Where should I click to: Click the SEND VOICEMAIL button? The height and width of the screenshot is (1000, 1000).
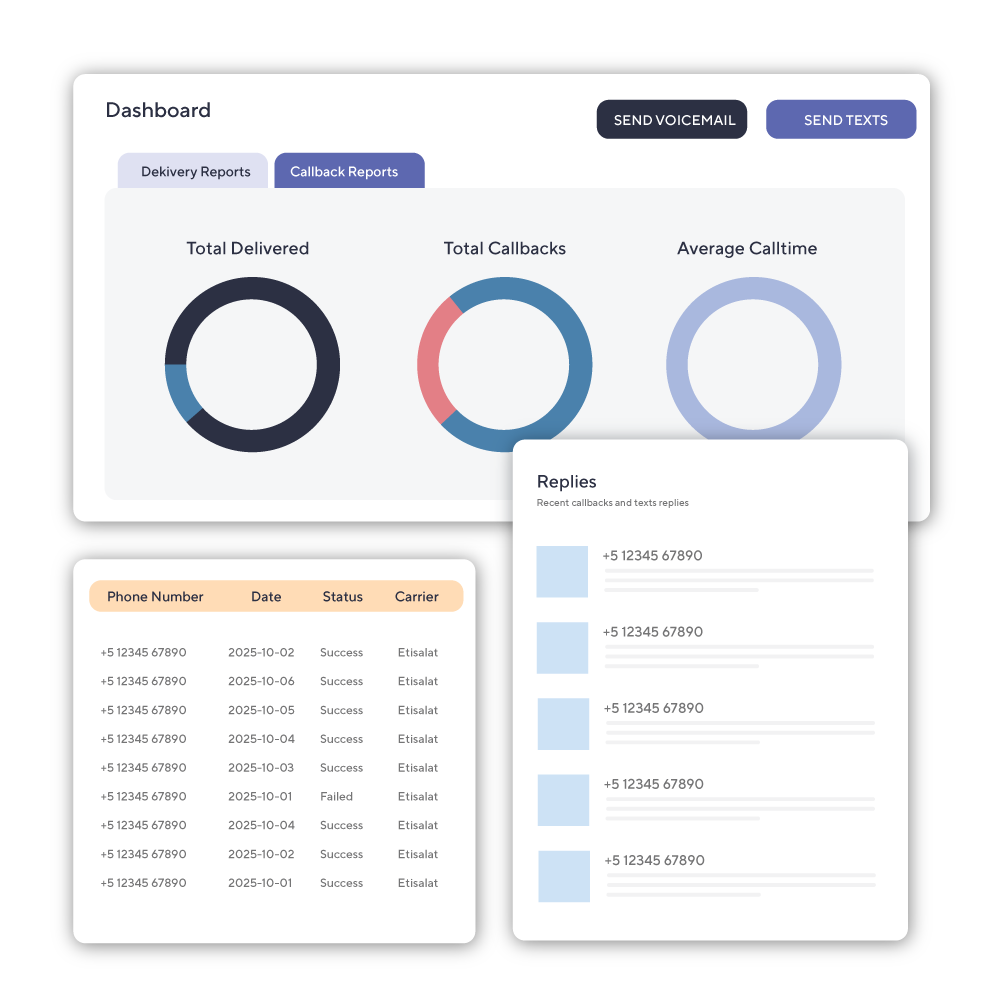(672, 120)
